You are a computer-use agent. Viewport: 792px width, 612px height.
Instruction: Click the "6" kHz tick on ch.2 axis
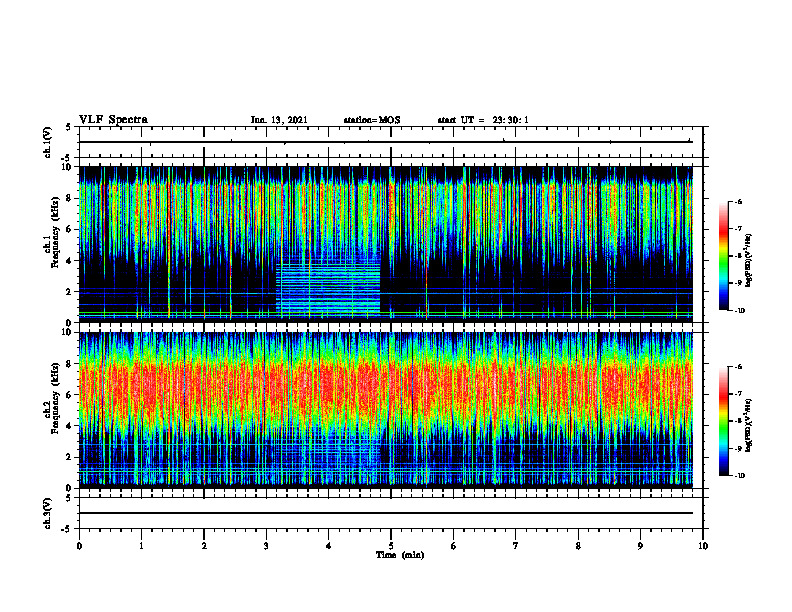pyautogui.click(x=70, y=395)
